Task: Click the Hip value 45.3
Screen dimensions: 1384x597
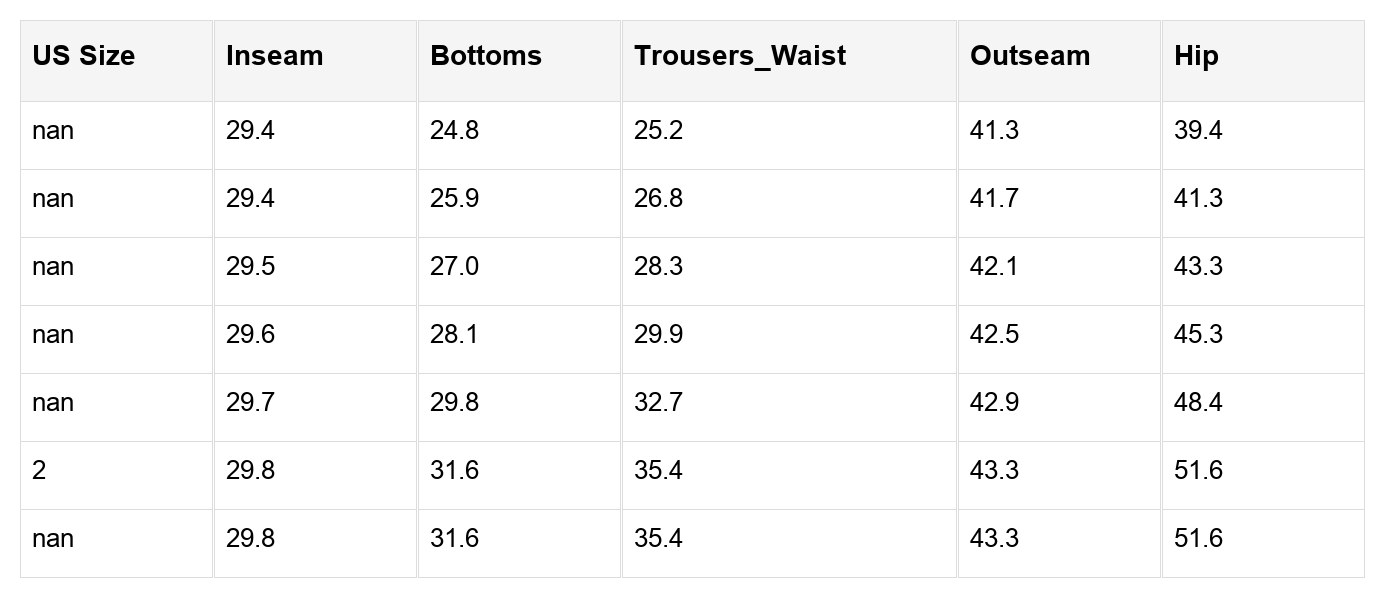Action: (1199, 335)
